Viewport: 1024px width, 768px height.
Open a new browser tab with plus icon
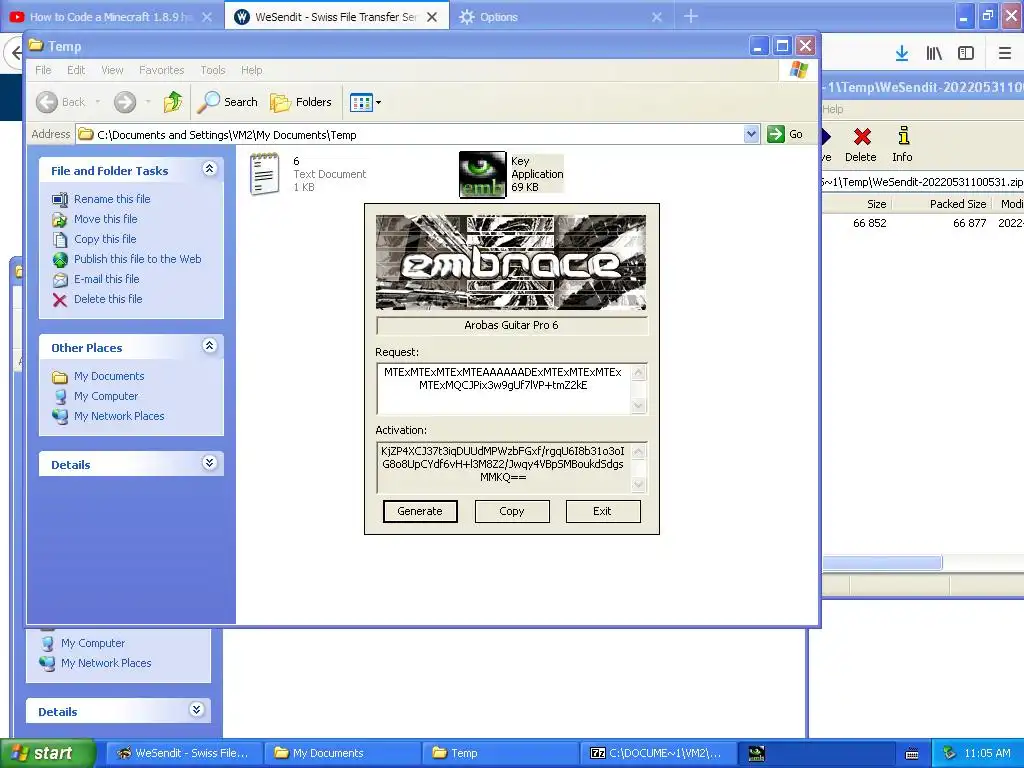point(691,16)
